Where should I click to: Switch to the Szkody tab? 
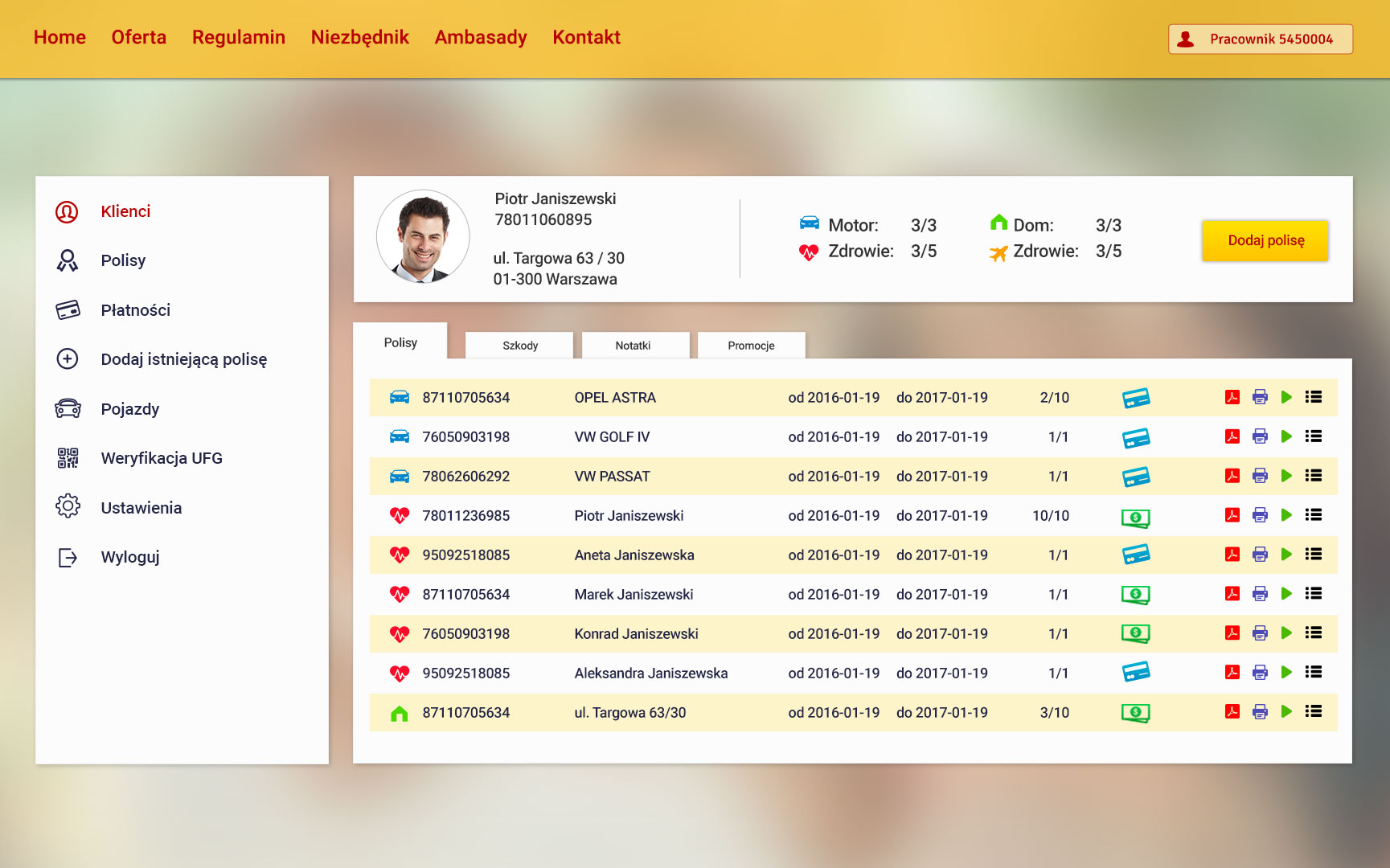pyautogui.click(x=519, y=345)
